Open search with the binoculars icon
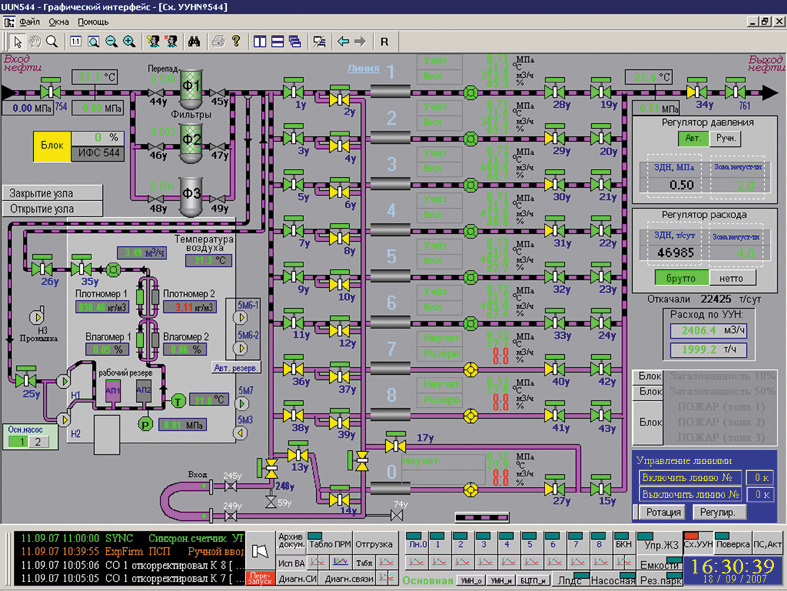 point(195,41)
